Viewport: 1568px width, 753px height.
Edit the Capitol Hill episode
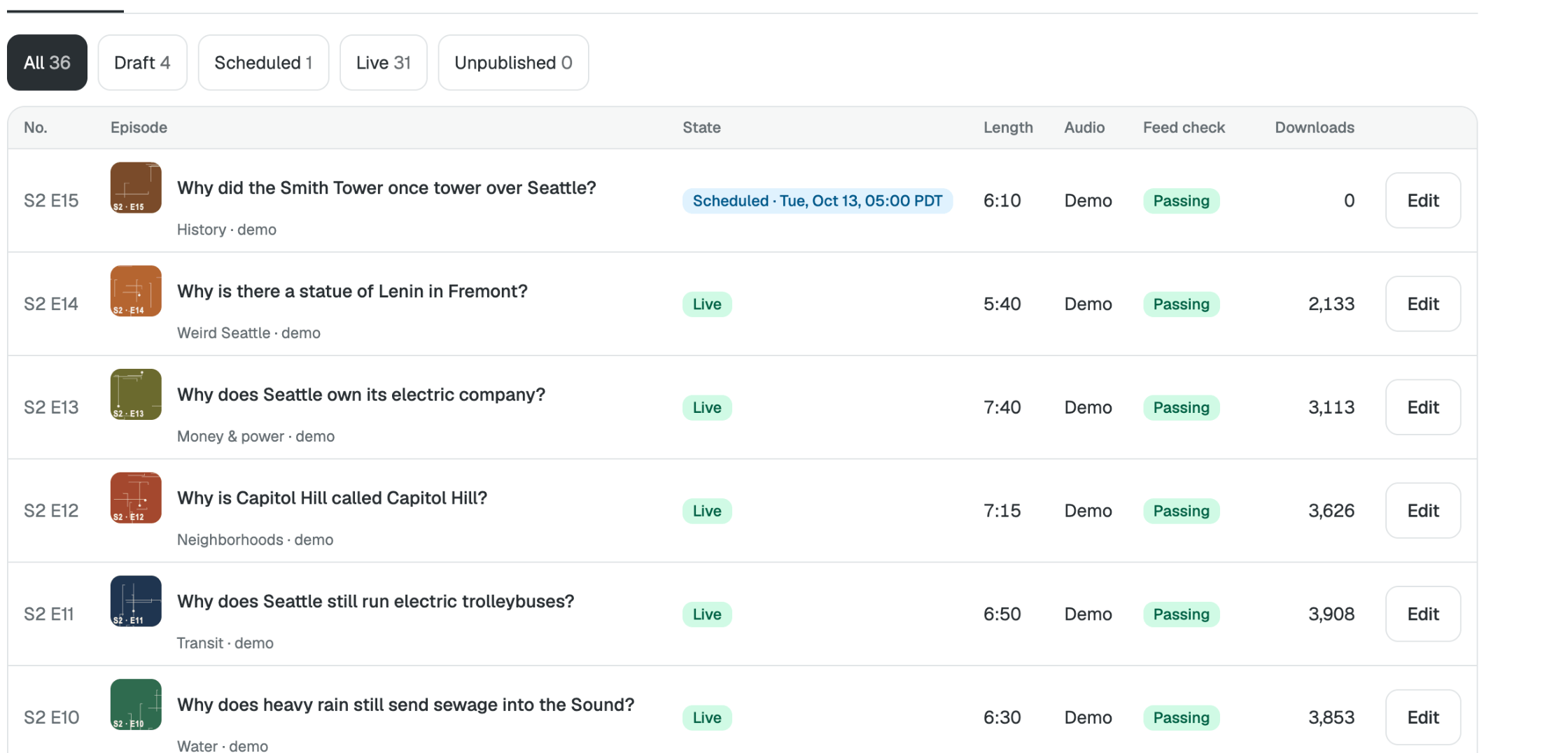coord(1423,510)
